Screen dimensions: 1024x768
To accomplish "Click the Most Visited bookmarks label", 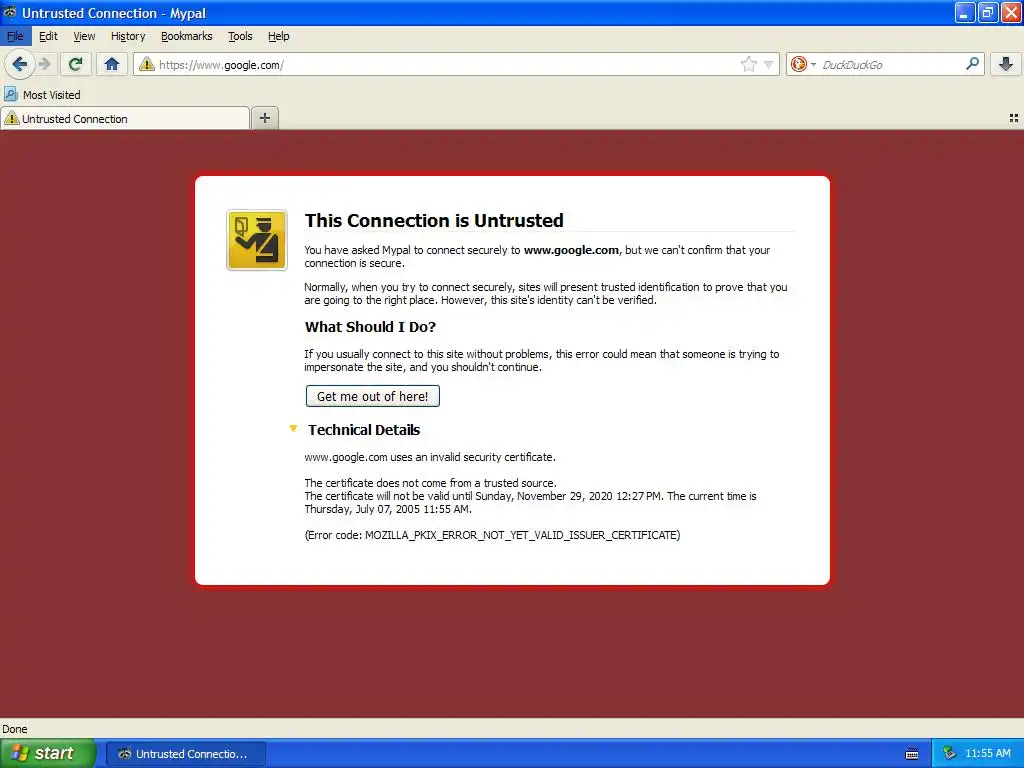I will [x=52, y=95].
